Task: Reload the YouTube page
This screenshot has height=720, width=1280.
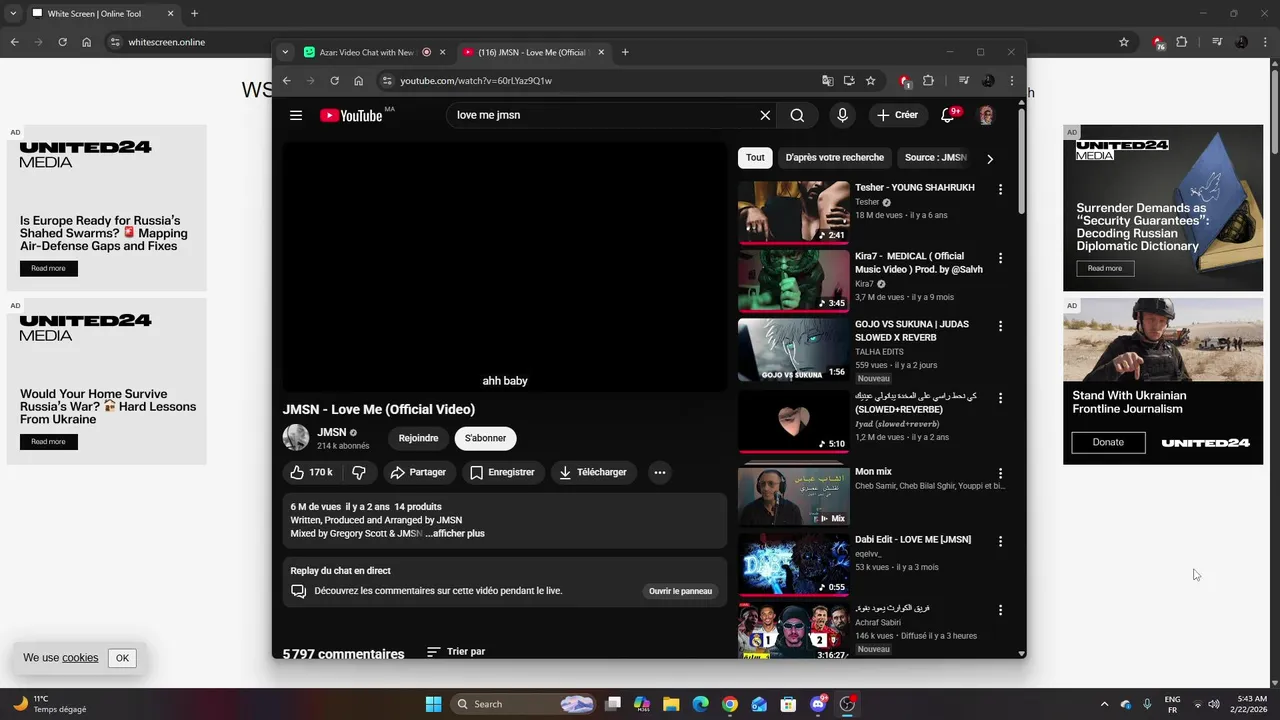Action: (334, 81)
